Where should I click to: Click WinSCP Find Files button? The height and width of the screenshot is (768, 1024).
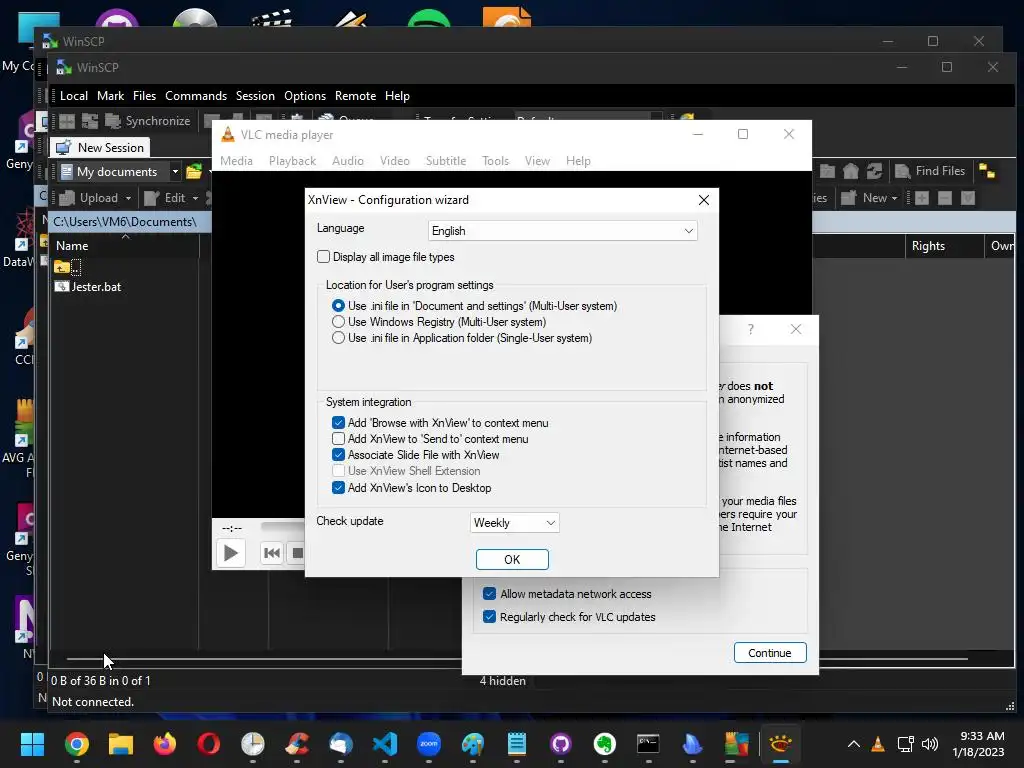pos(930,171)
